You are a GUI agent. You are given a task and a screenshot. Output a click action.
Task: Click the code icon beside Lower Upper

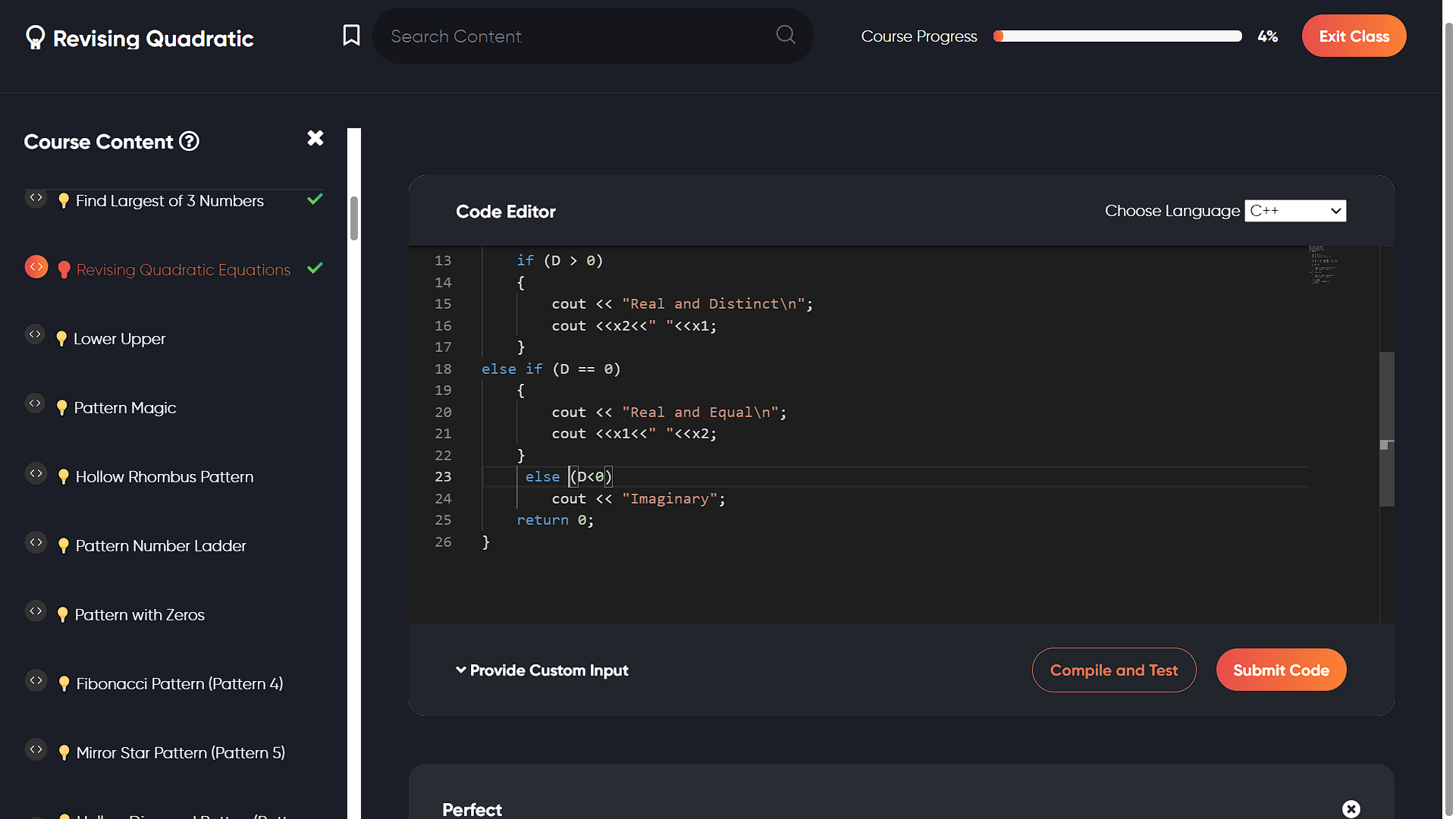coord(35,334)
